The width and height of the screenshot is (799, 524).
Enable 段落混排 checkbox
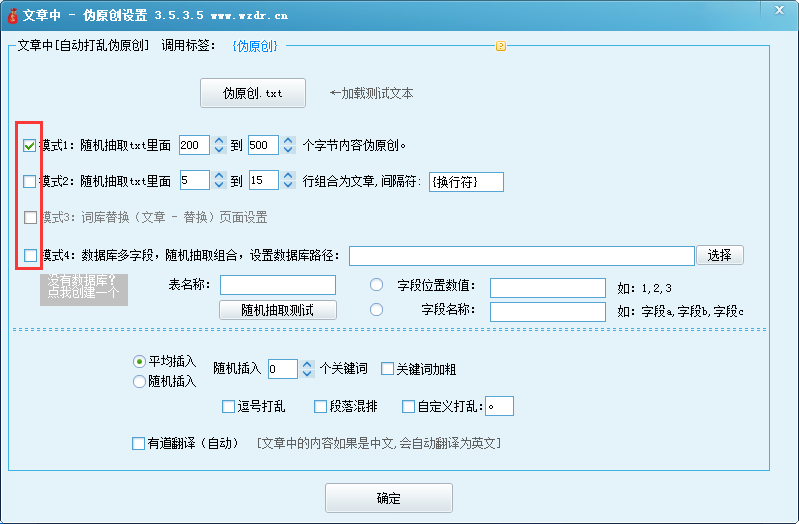(x=320, y=407)
